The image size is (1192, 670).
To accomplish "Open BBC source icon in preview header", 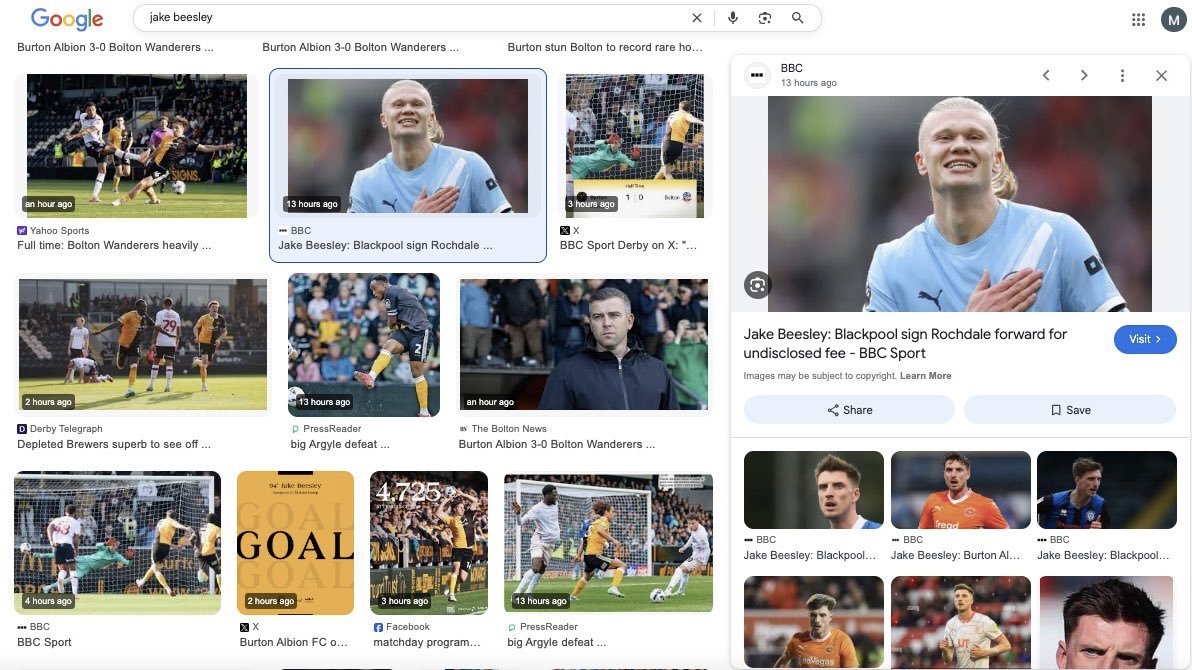I will pos(757,75).
